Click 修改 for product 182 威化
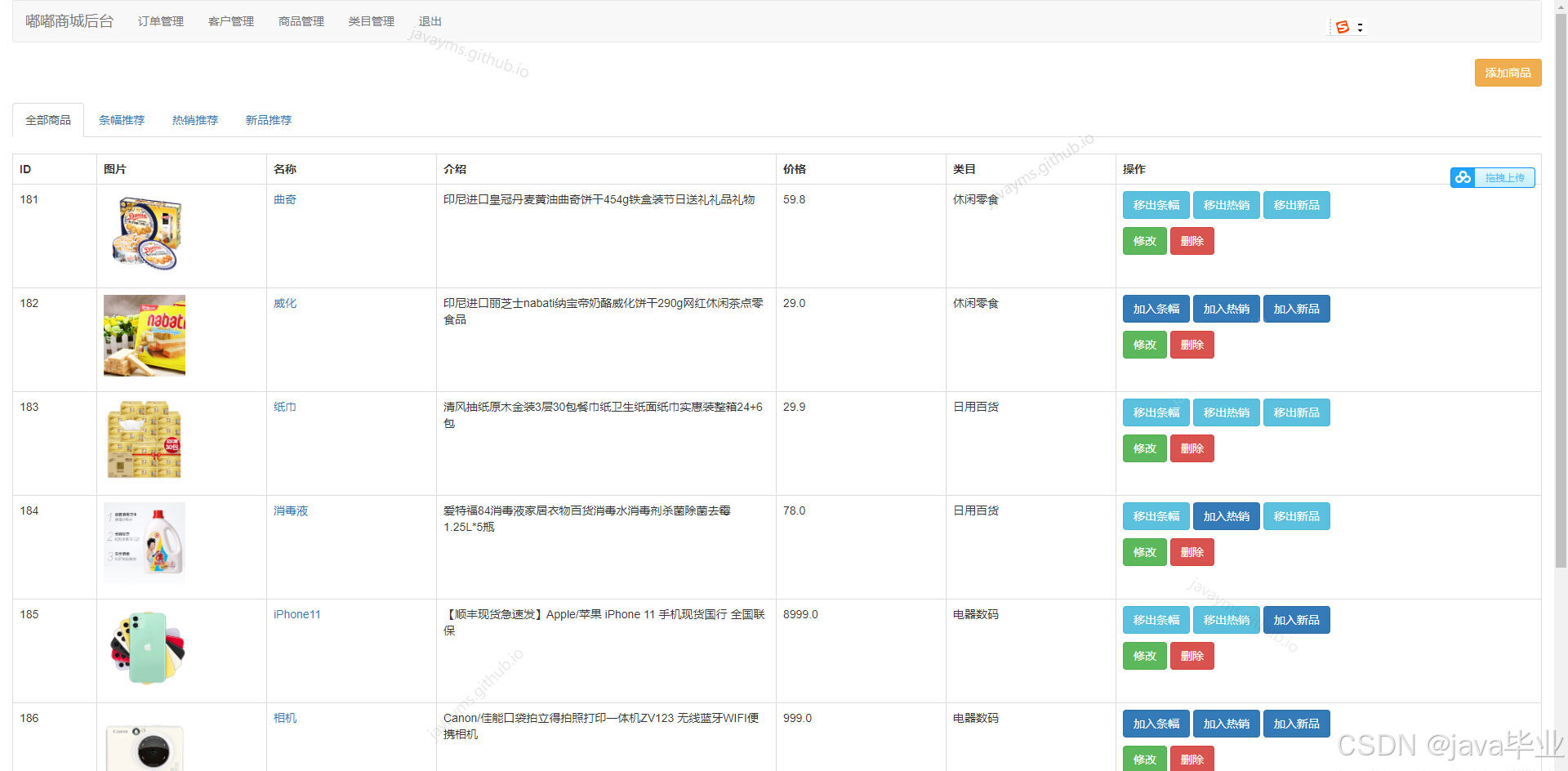1568x771 pixels. pos(1145,345)
